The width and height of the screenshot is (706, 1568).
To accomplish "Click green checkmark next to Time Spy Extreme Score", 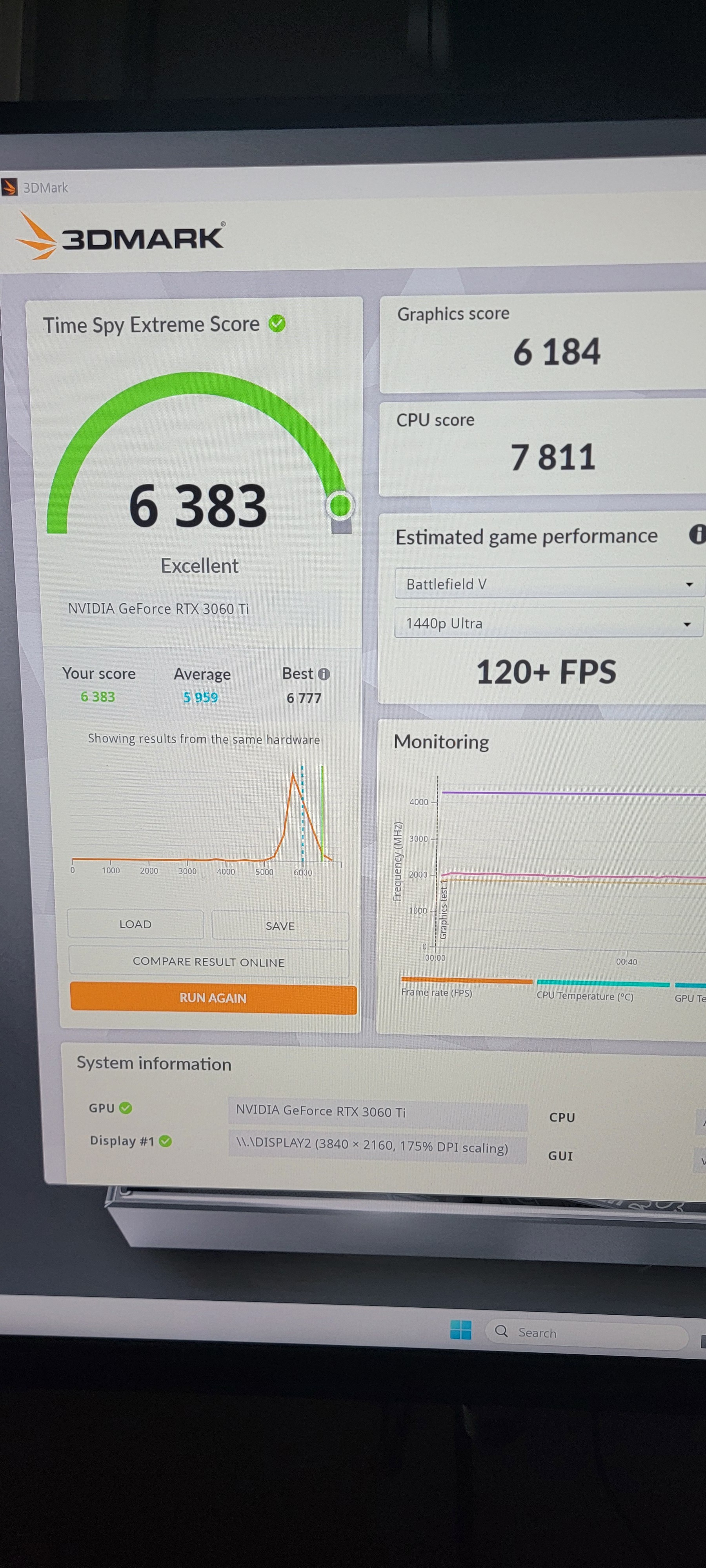I will click(x=277, y=324).
